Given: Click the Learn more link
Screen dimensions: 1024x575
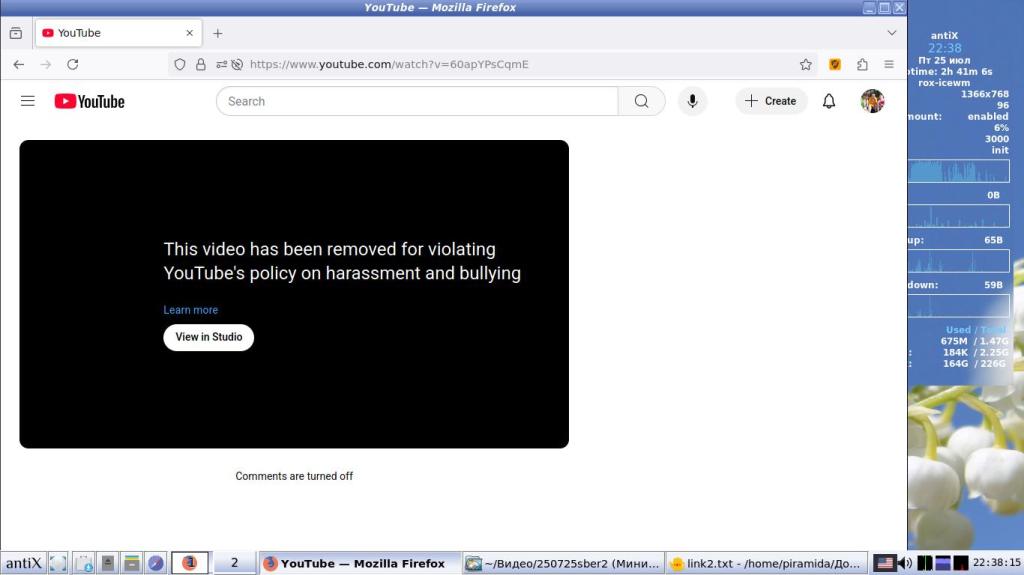Looking at the screenshot, I should (190, 310).
